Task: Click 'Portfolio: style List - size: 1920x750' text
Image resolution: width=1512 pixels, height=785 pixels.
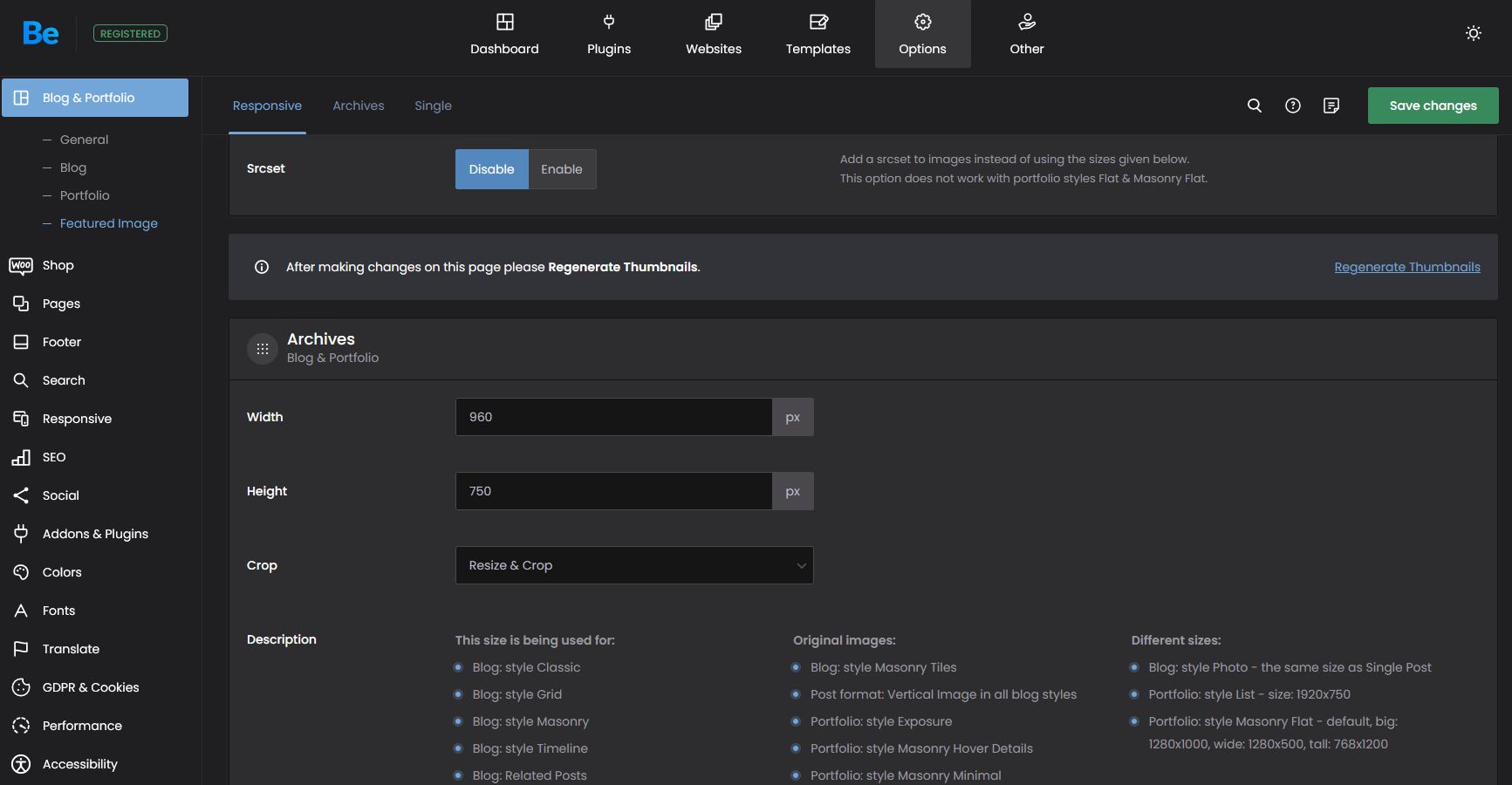Action: 1249,694
